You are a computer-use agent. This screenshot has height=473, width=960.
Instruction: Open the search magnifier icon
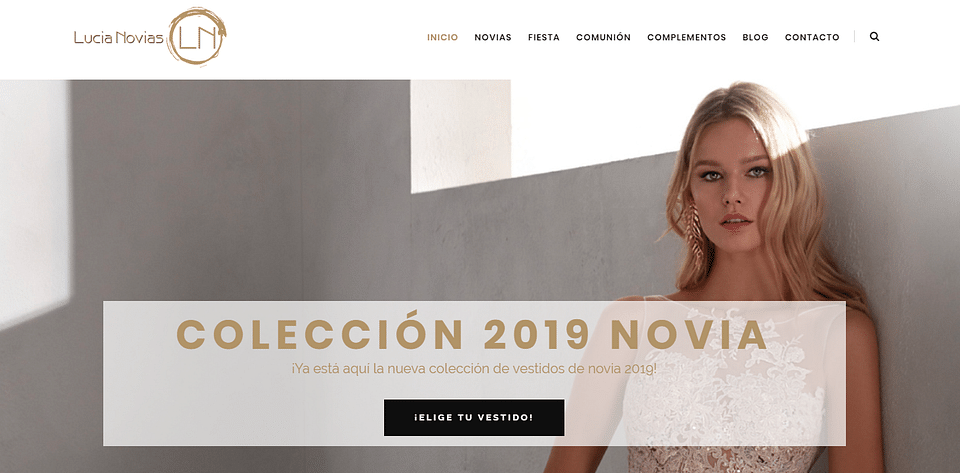(x=874, y=37)
